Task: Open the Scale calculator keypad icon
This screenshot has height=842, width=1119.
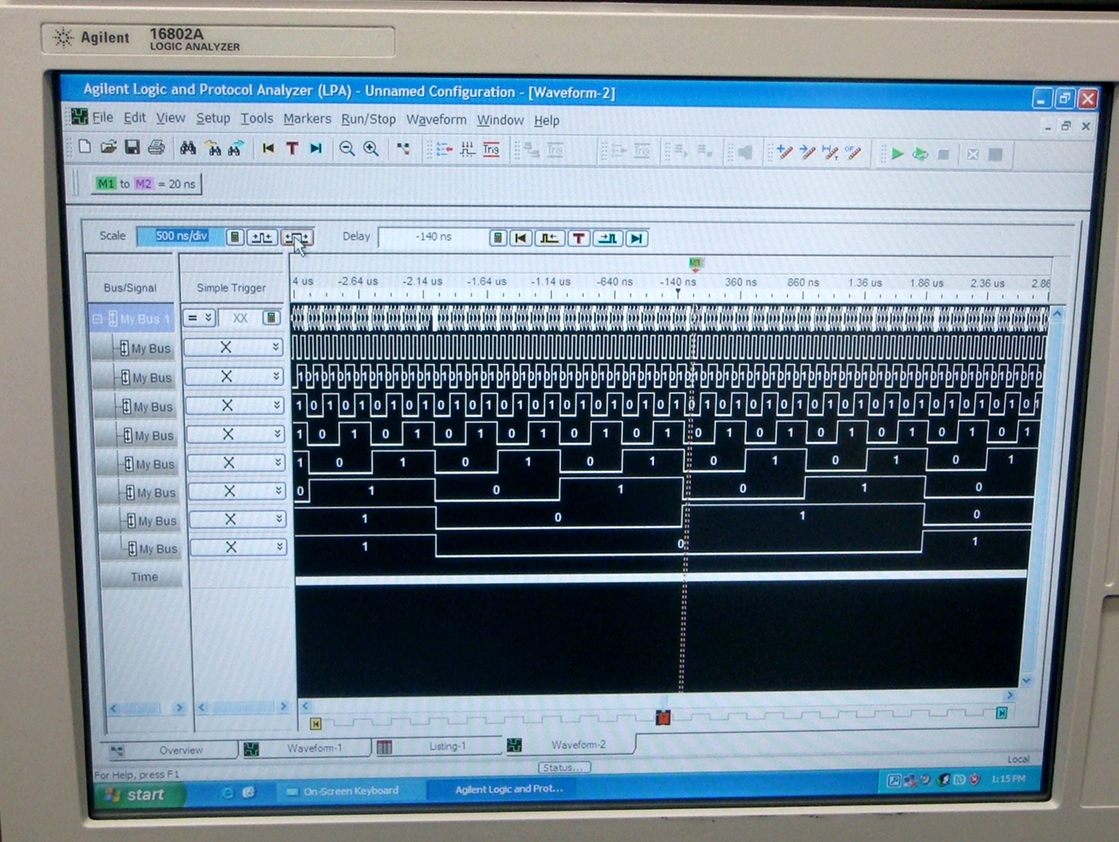Action: (234, 237)
